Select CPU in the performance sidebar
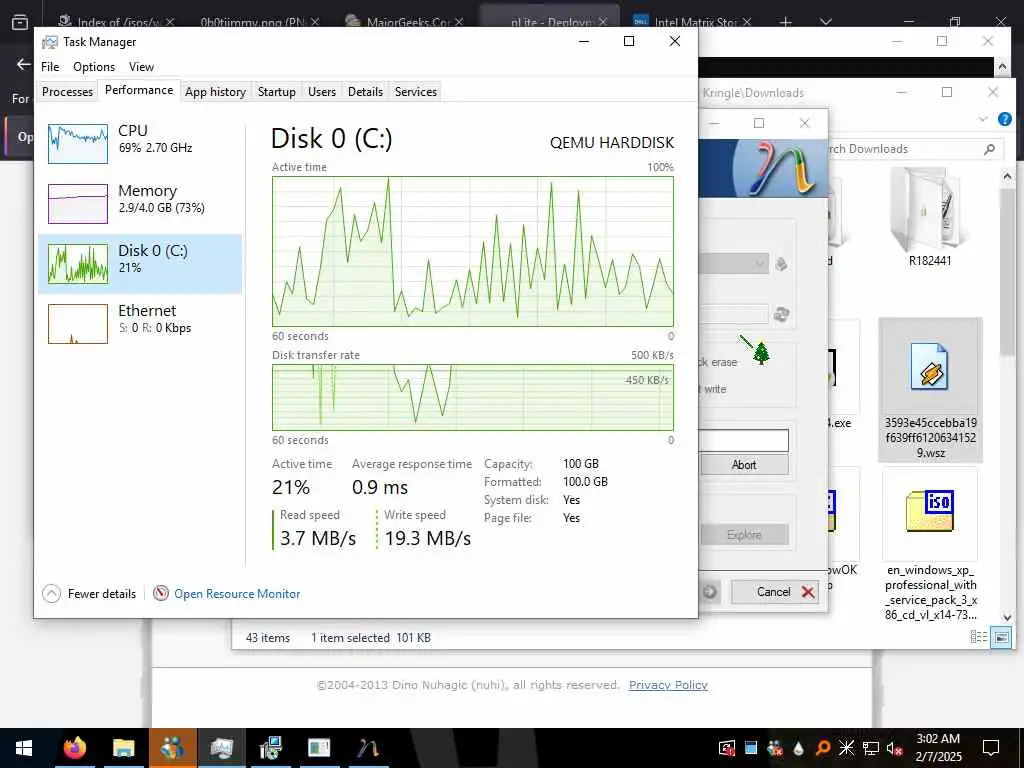 (x=140, y=144)
